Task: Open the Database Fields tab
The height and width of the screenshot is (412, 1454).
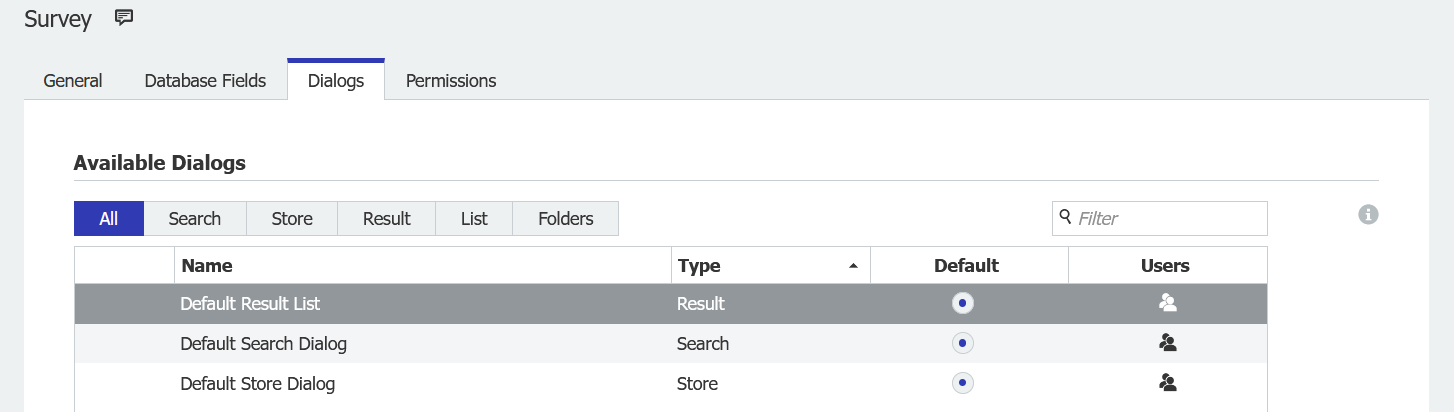Action: tap(205, 81)
